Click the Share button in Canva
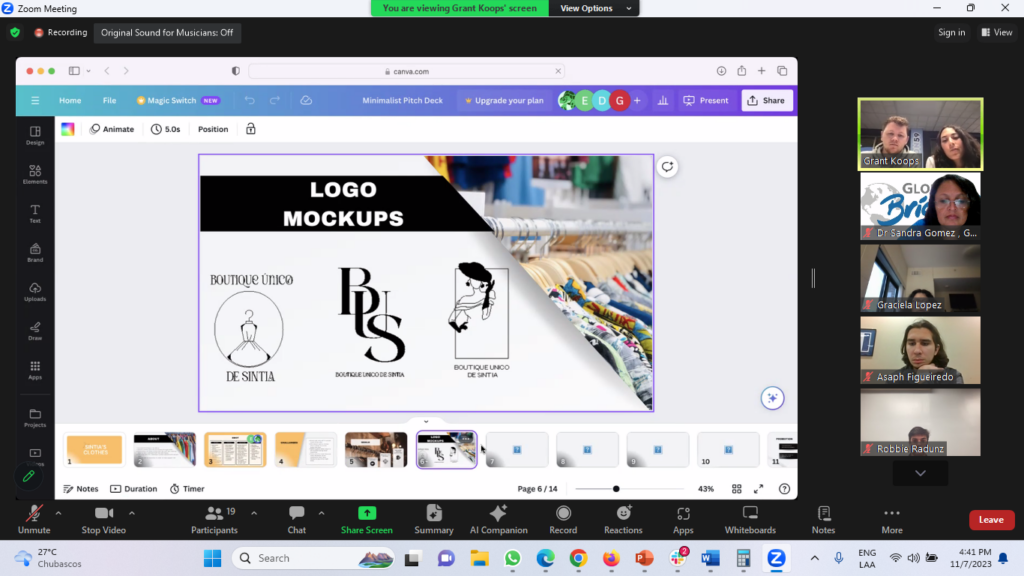The height and width of the screenshot is (576, 1024). (x=766, y=100)
